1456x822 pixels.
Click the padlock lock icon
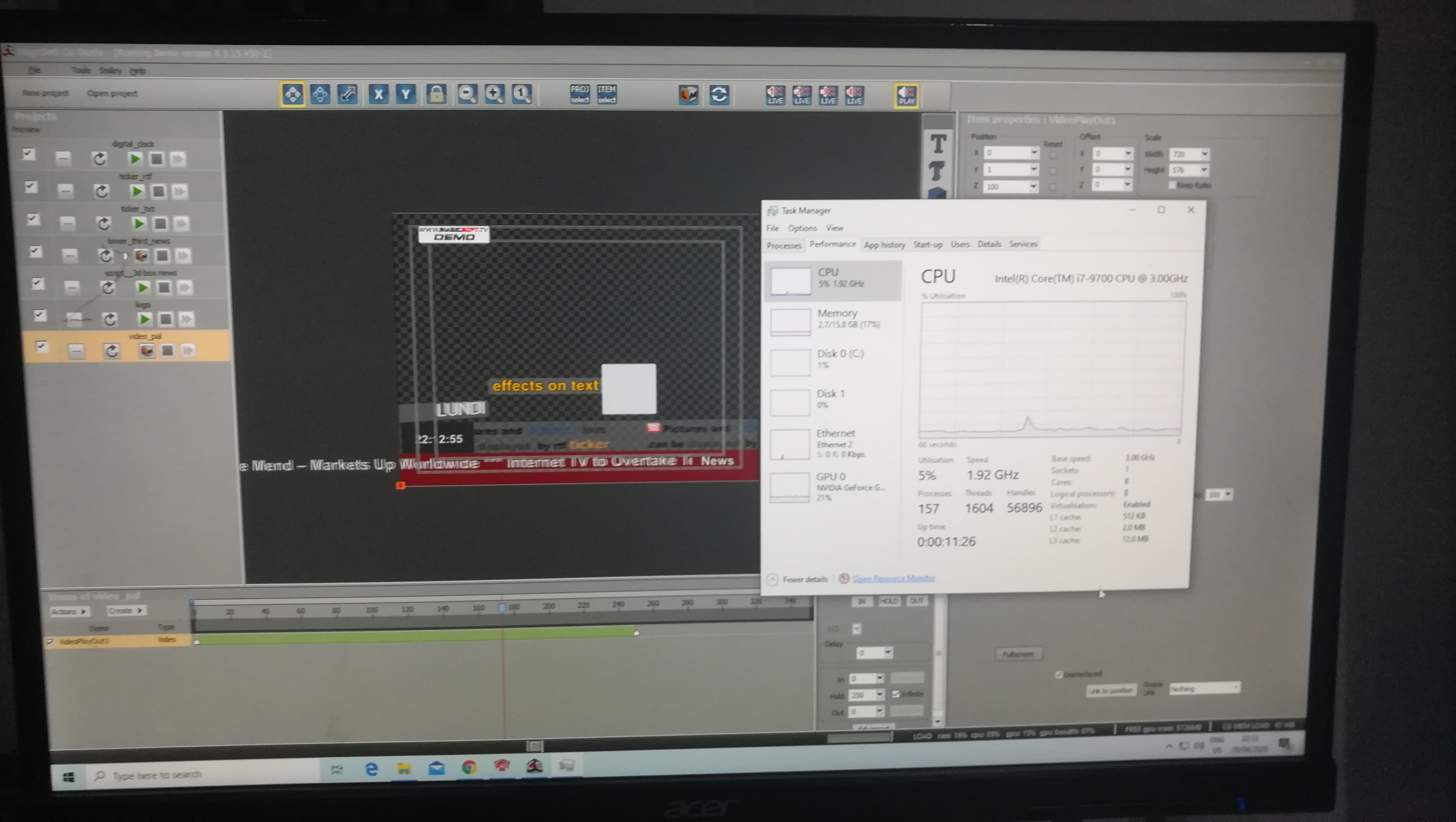coord(436,94)
